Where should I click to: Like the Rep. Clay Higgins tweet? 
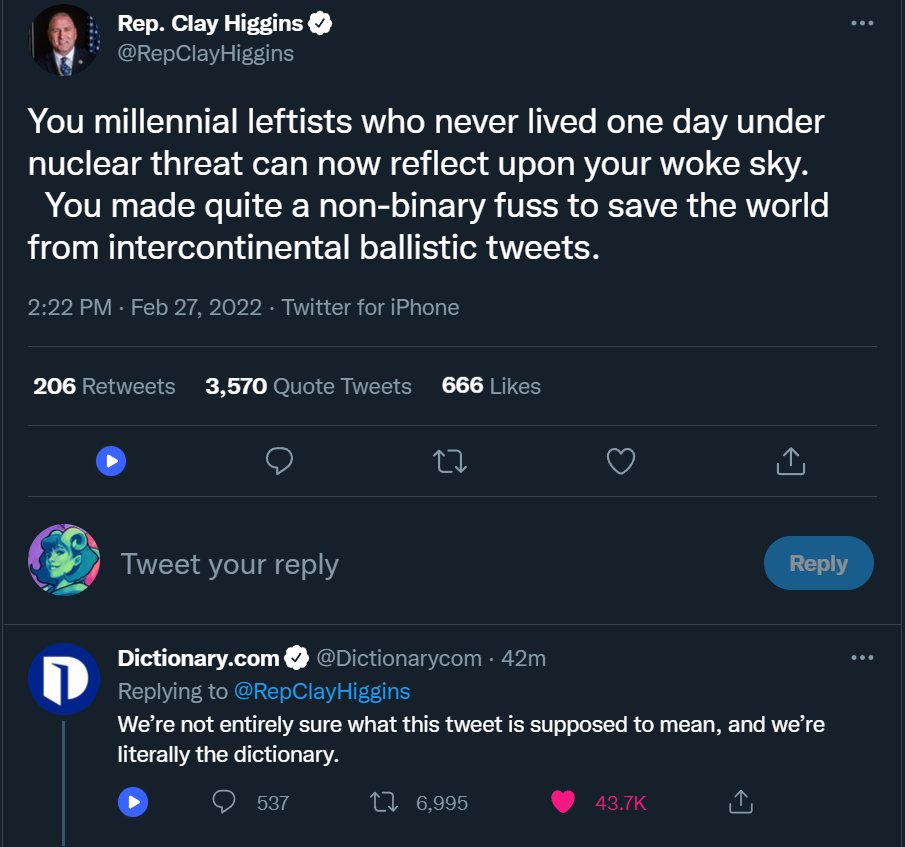(x=621, y=460)
